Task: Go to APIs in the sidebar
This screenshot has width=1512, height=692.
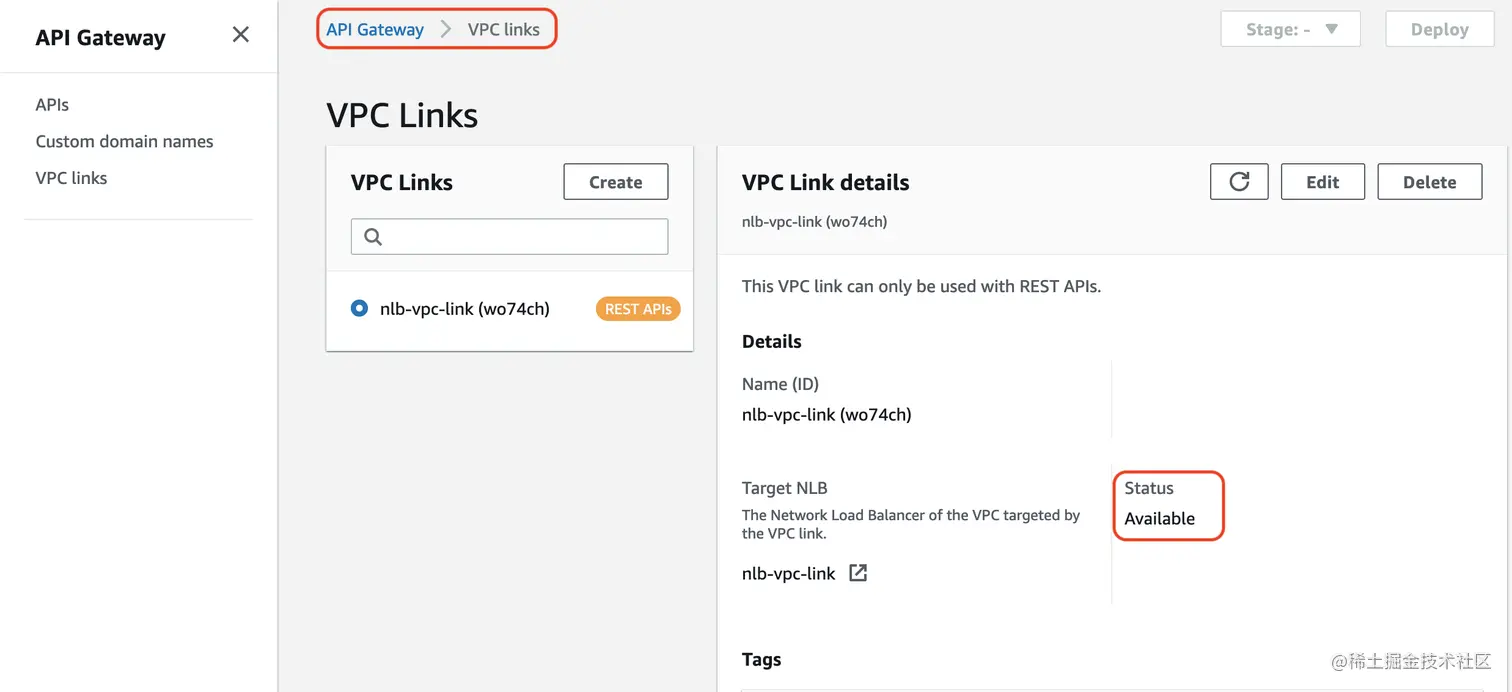Action: click(x=52, y=105)
